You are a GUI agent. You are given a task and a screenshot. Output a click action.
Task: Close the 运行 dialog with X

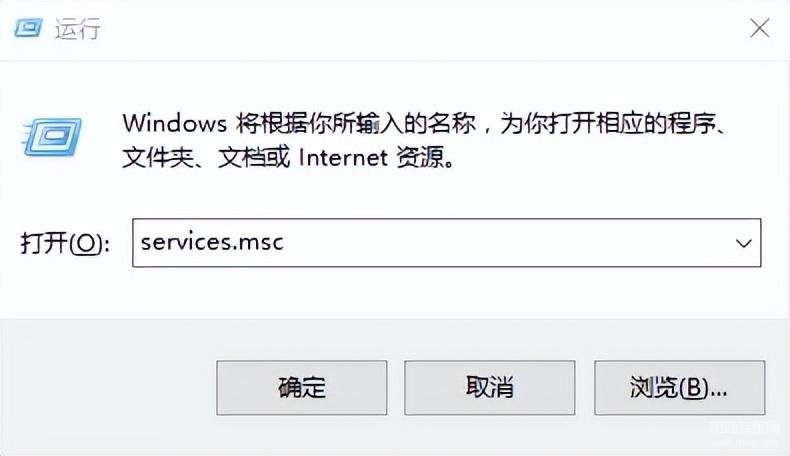[759, 28]
